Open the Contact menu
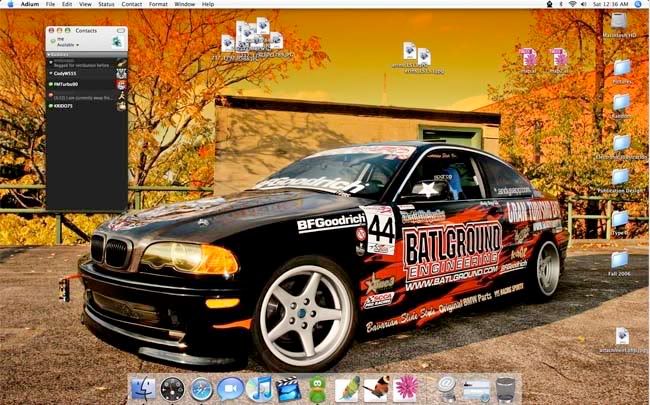This screenshot has width=650, height=405. [x=132, y=4]
